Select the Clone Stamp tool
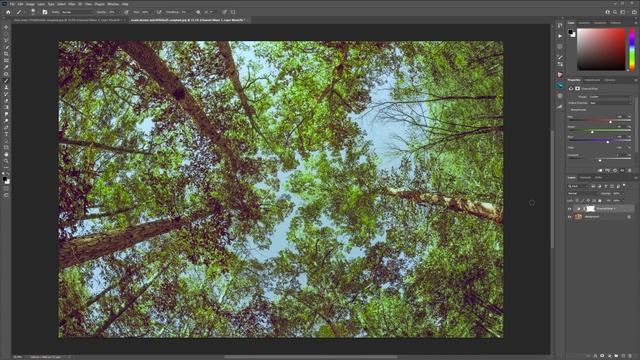The height and width of the screenshot is (360, 640). coord(6,87)
